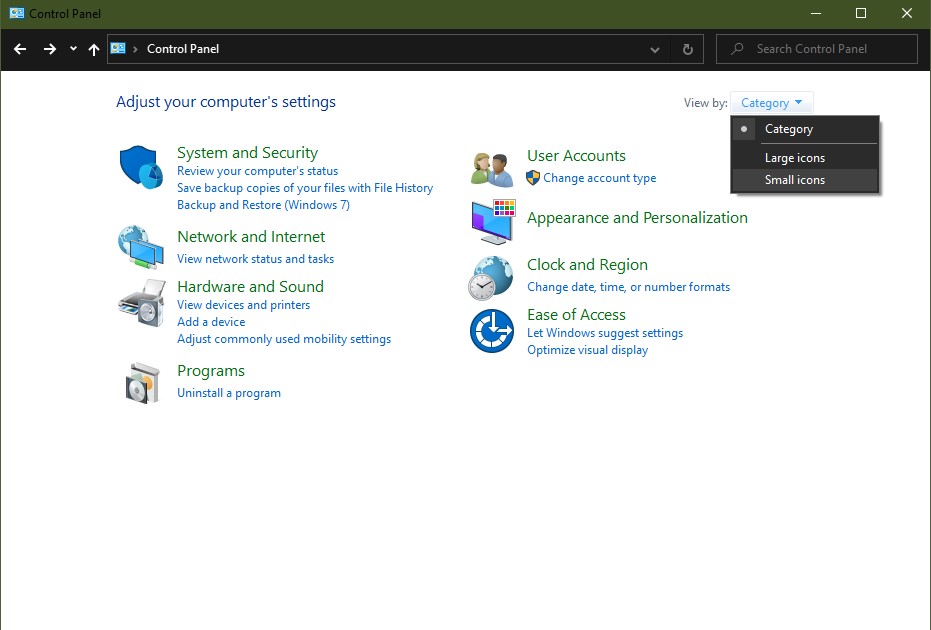Open Review your computer's status
Image resolution: width=931 pixels, height=630 pixels.
(258, 171)
